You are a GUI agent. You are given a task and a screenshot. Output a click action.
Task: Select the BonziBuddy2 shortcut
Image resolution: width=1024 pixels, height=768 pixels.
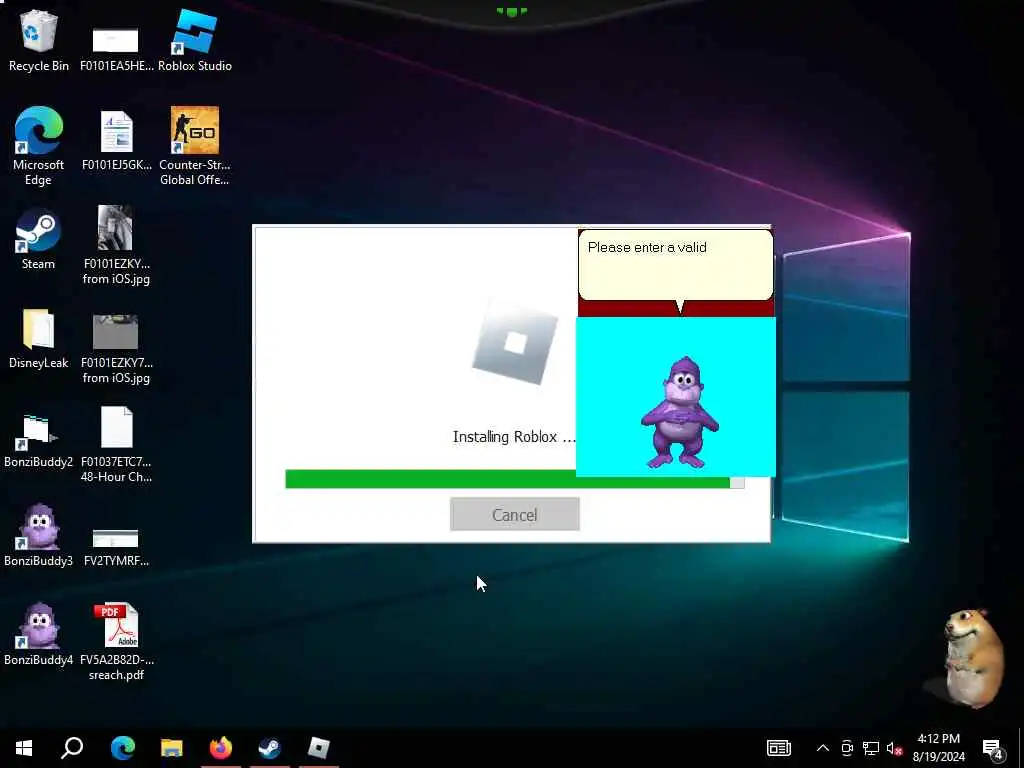pos(38,441)
